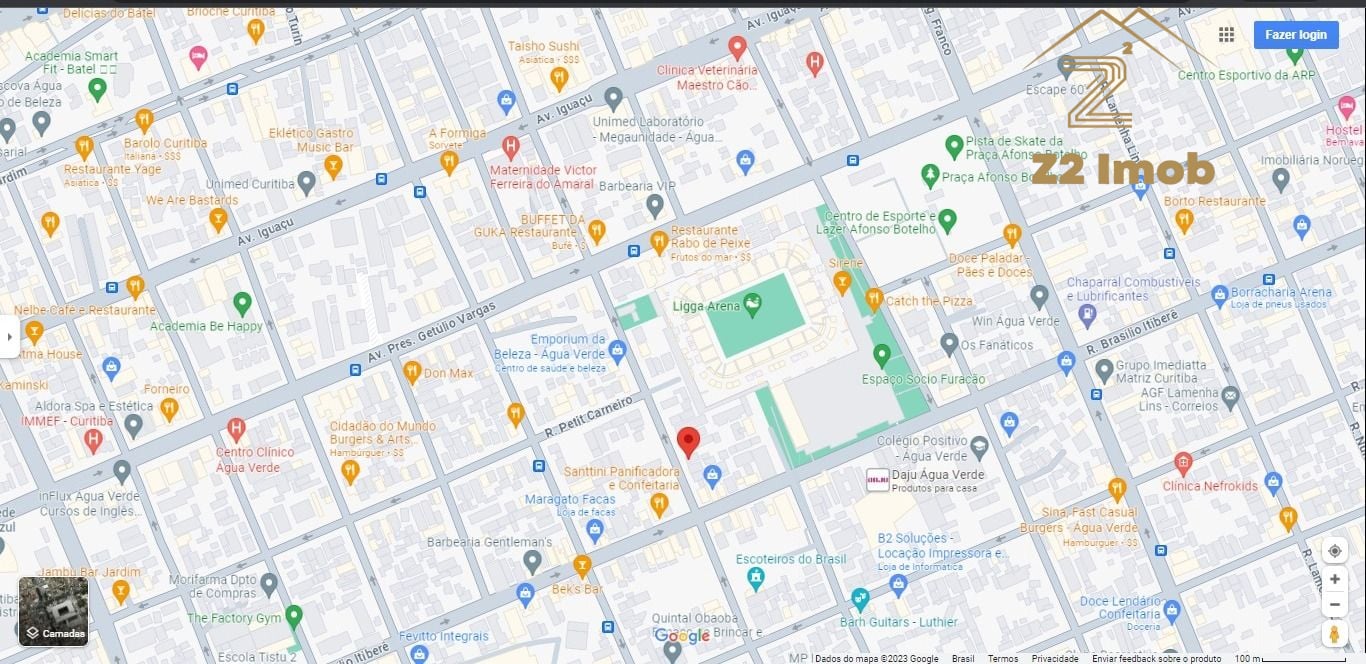Click the red location pin marker
Screen dimensions: 1366x664
point(688,442)
